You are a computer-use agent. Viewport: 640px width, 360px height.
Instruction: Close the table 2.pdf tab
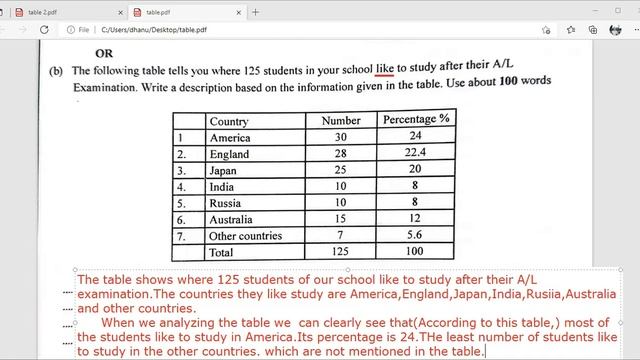pyautogui.click(x=120, y=13)
